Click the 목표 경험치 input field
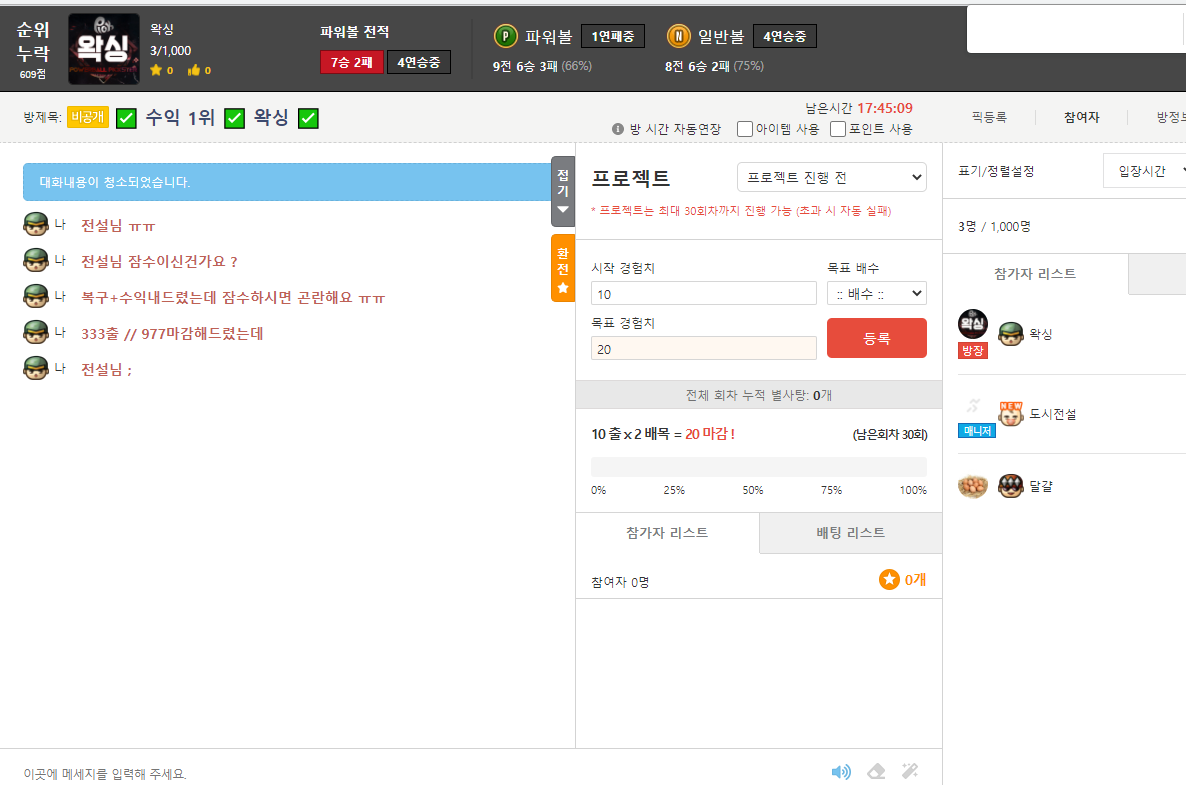1186x785 pixels. (x=703, y=349)
